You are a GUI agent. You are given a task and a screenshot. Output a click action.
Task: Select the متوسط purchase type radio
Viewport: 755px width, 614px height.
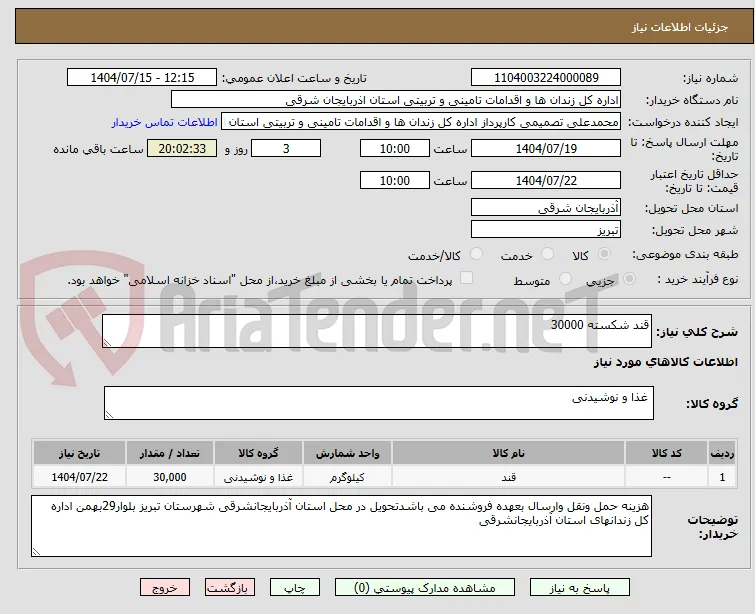[x=565, y=279]
